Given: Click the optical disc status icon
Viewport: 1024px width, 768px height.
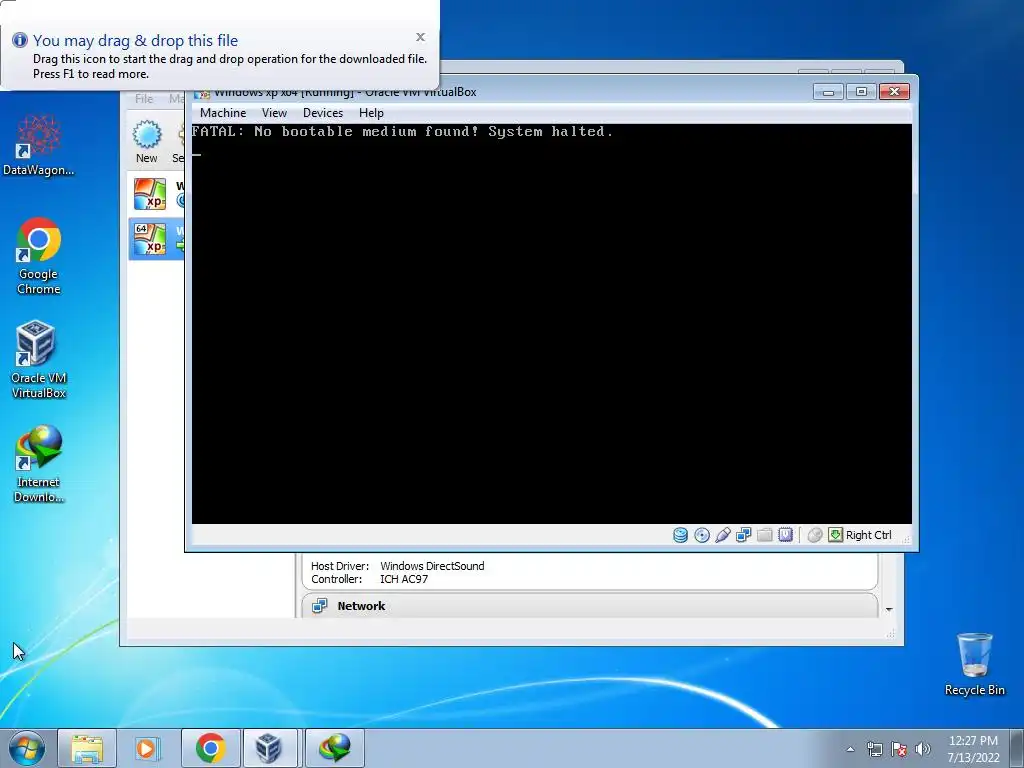Looking at the screenshot, I should 701,535.
